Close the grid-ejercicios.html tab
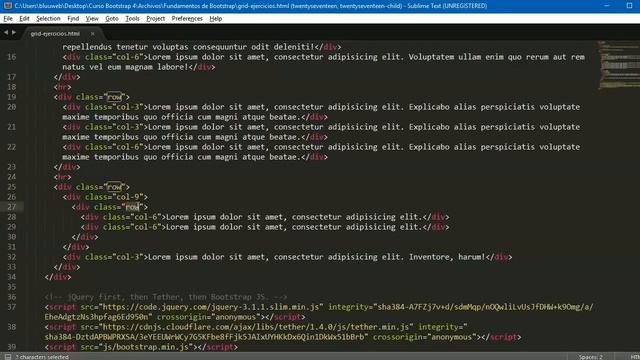The height and width of the screenshot is (360, 640). [x=93, y=33]
